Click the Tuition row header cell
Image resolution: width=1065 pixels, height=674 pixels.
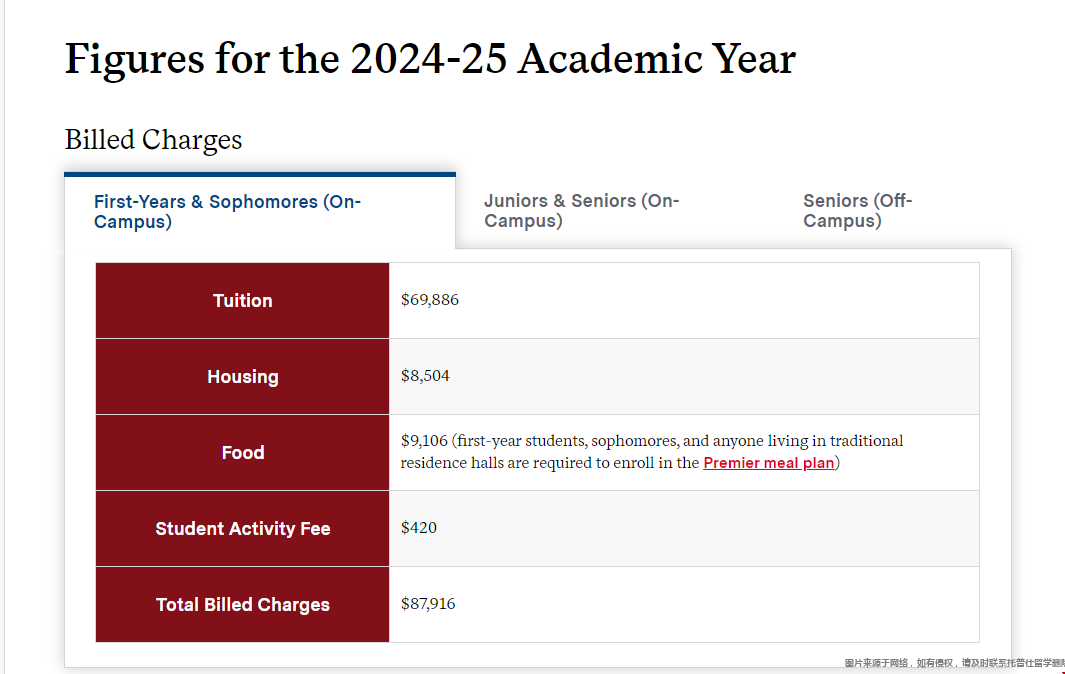[x=242, y=301]
